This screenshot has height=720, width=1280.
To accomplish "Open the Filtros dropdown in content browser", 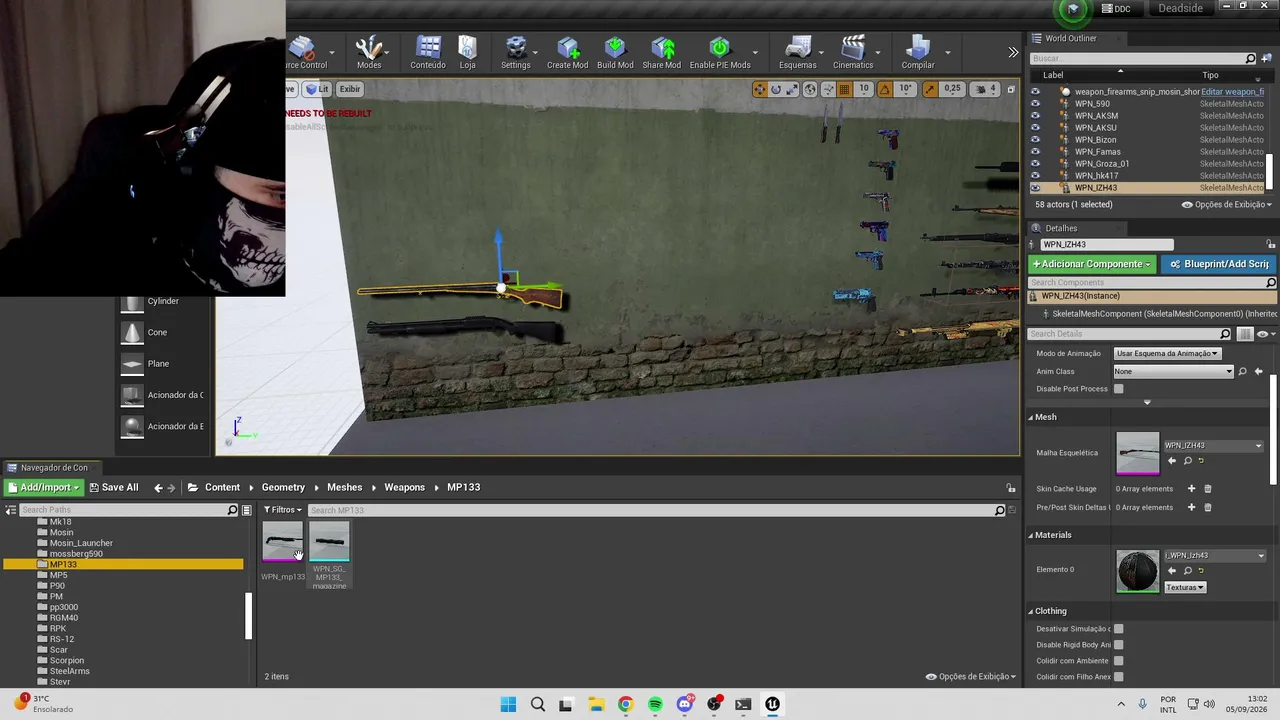I will tap(283, 510).
